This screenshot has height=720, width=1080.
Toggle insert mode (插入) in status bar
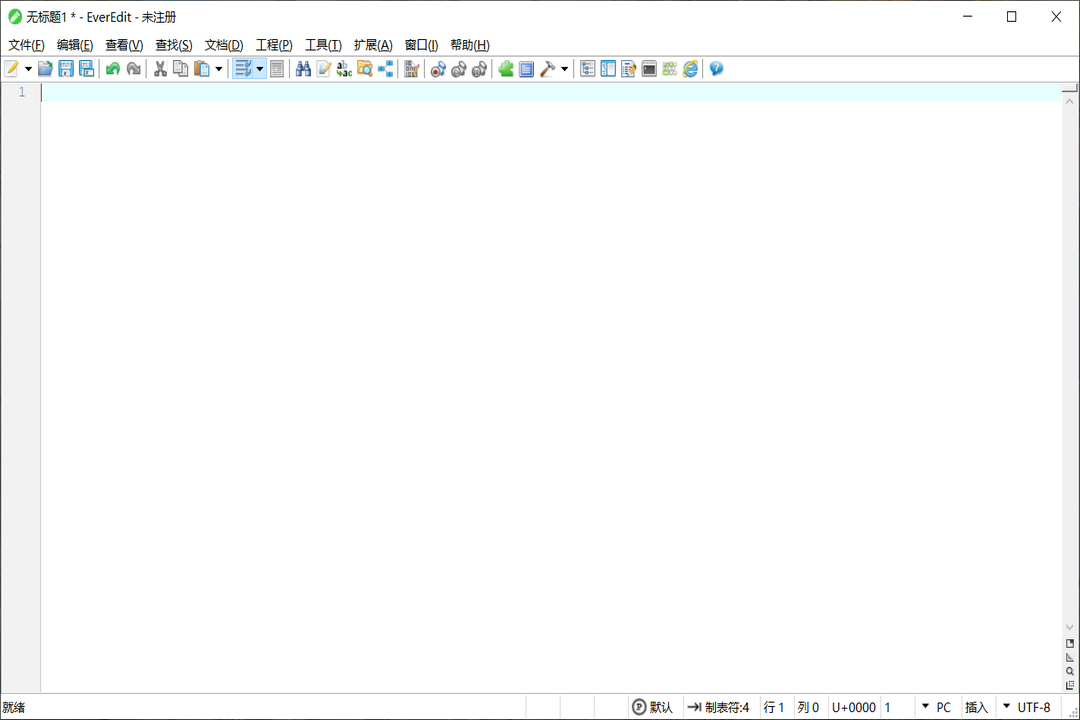[x=976, y=707]
